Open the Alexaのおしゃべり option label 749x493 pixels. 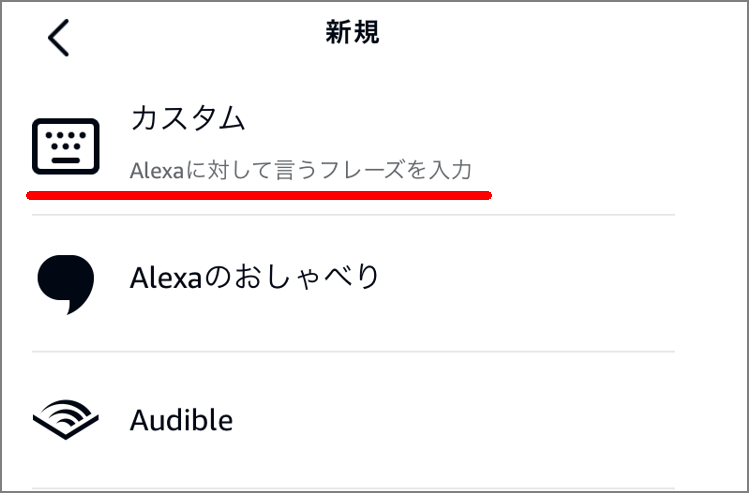click(255, 277)
